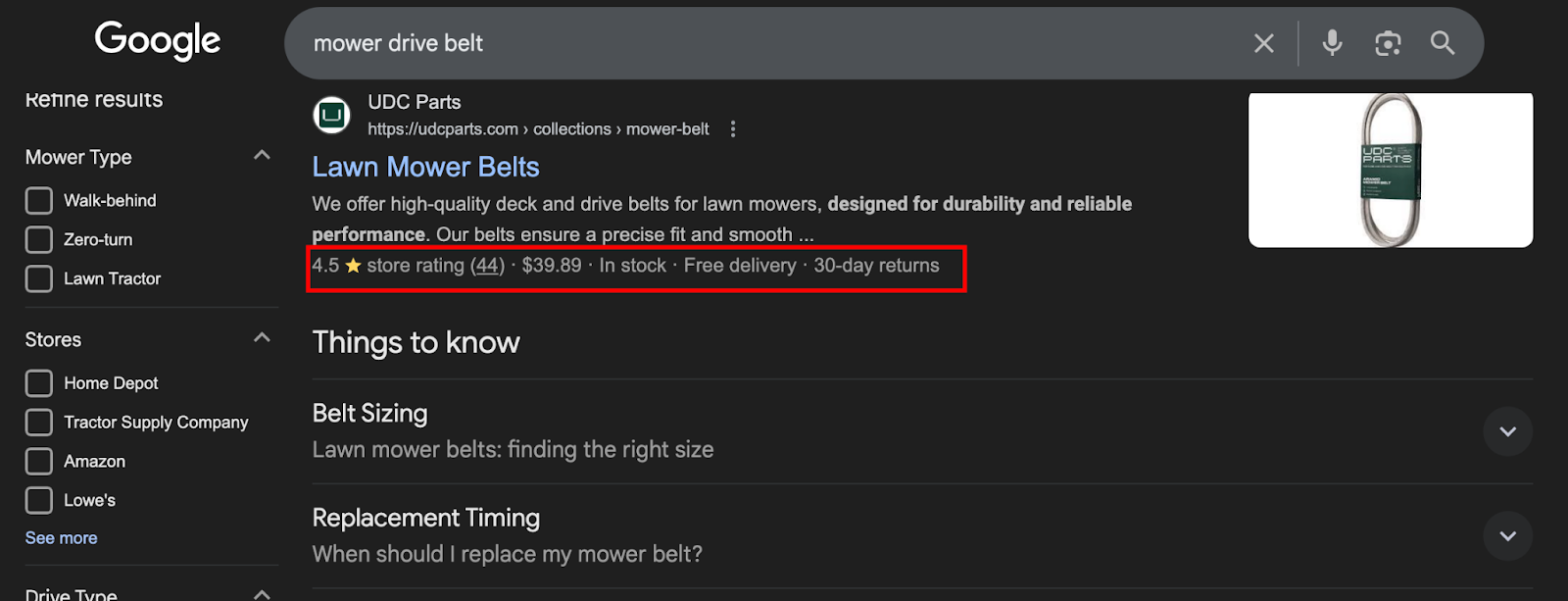Screen dimensions: 1568x601
Task: Collapse the Stores filter section
Action: point(262,337)
